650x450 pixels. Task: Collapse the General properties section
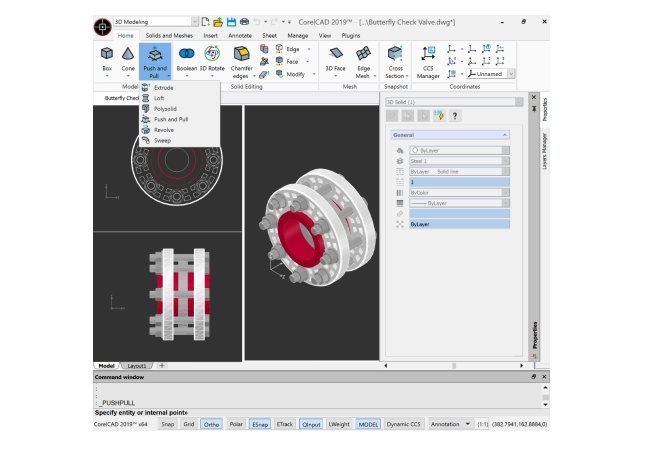[504, 135]
